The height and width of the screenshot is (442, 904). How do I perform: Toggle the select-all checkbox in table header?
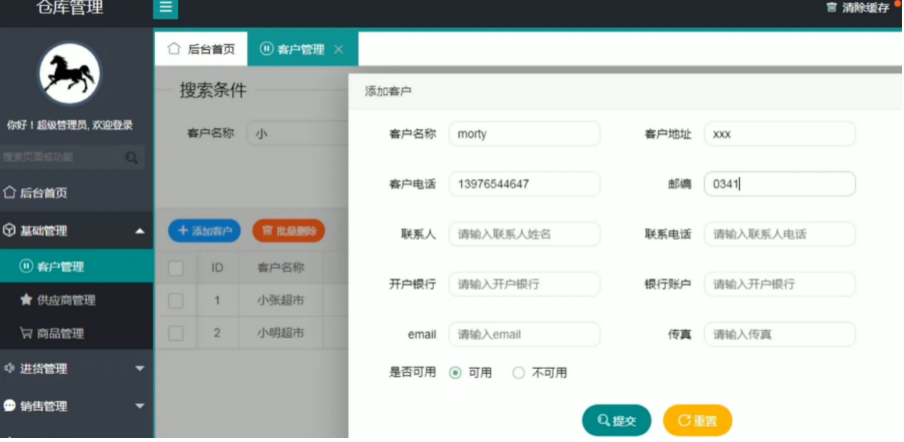(176, 267)
